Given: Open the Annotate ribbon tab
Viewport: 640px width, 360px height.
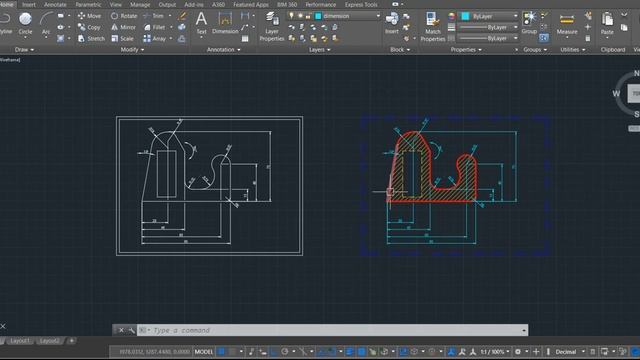Looking at the screenshot, I should (55, 4).
